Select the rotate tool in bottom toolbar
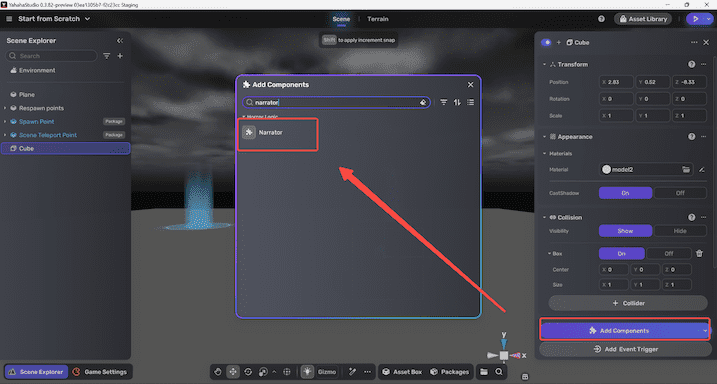The height and width of the screenshot is (384, 717). [x=248, y=372]
